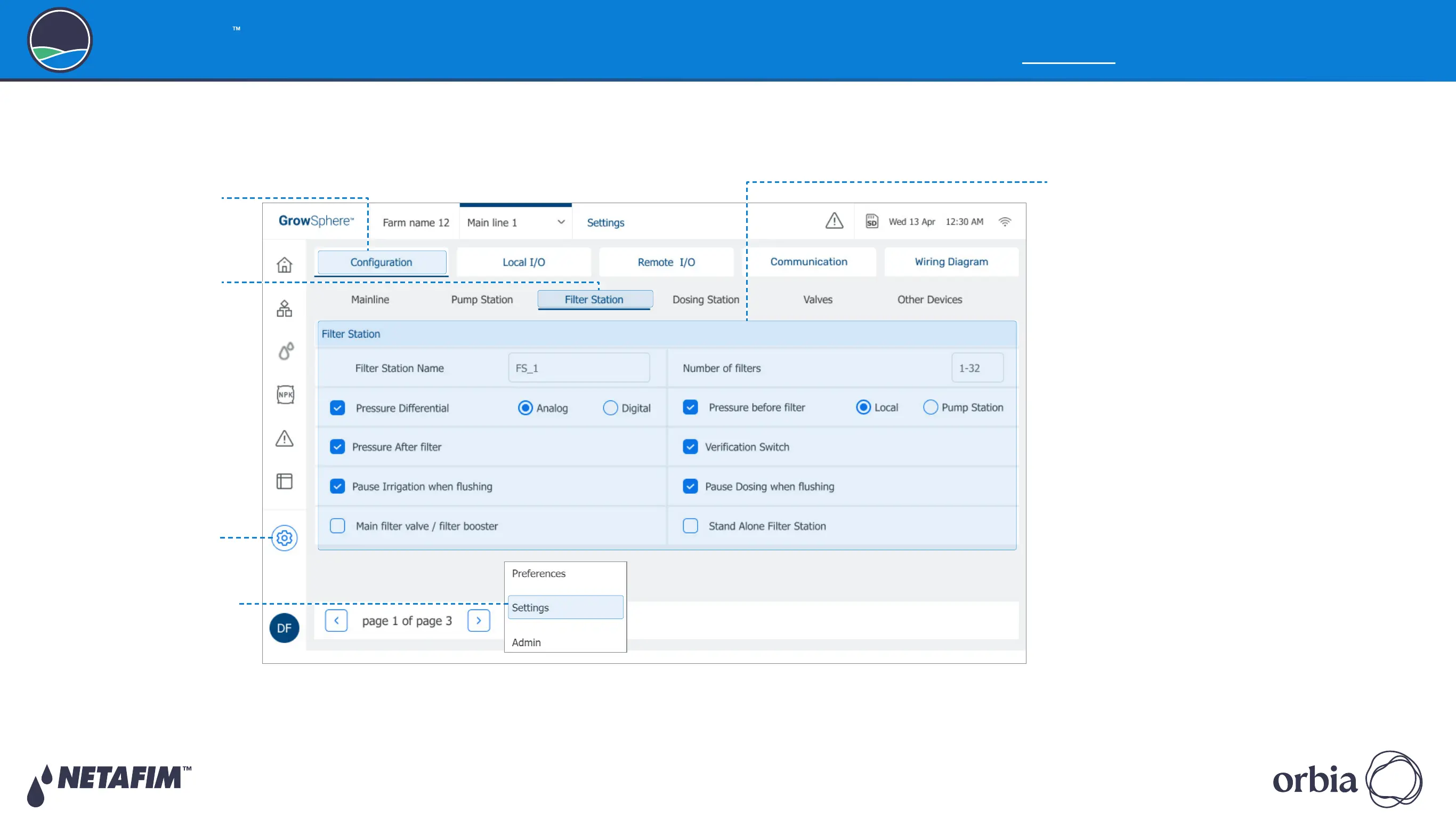The height and width of the screenshot is (819, 1456).
Task: Open the Local I/O tab
Action: [524, 262]
